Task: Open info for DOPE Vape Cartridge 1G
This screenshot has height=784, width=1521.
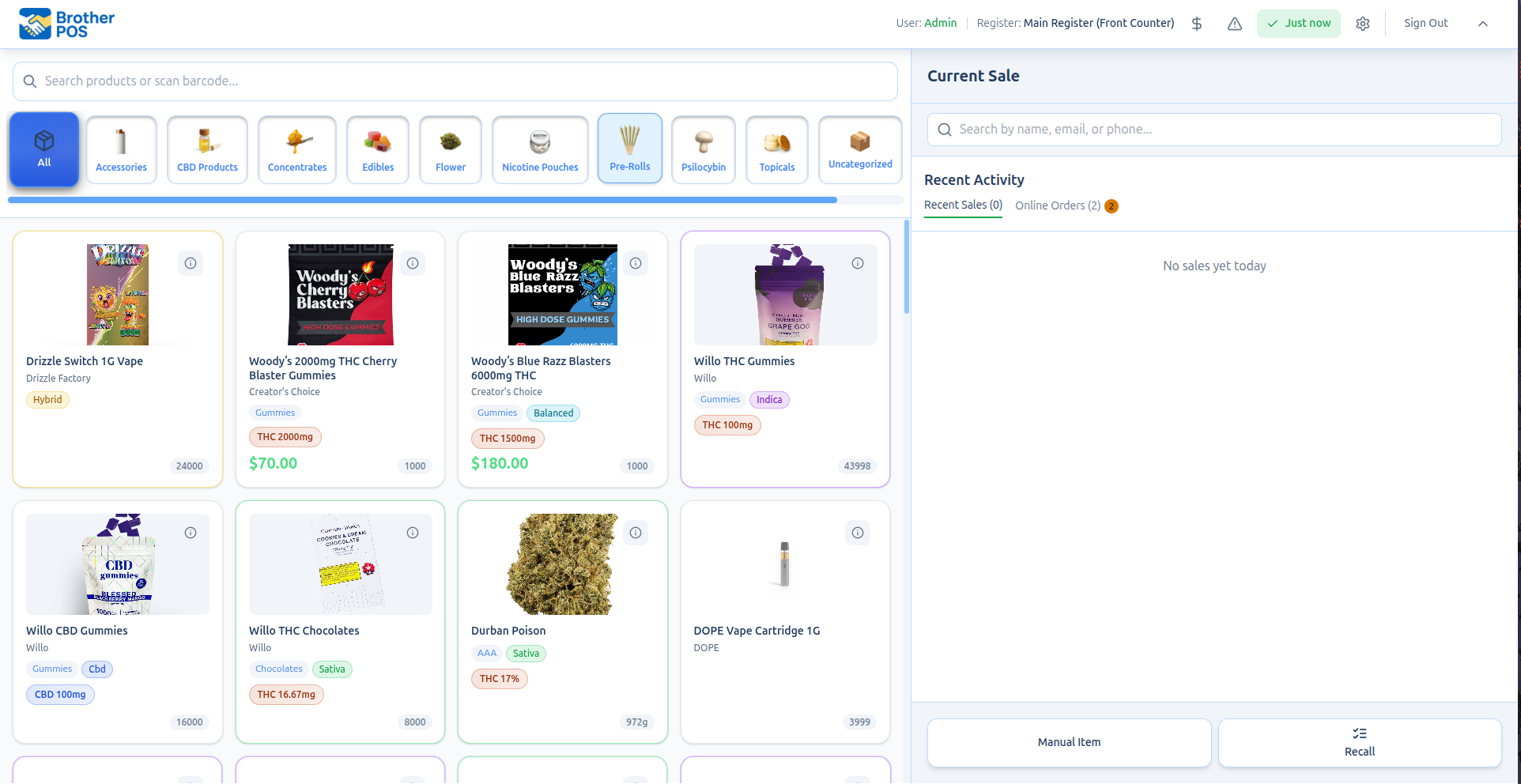Action: pos(858,532)
